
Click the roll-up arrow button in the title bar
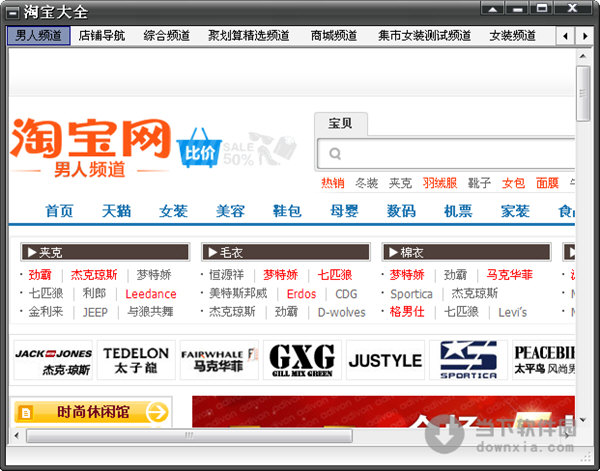point(492,8)
